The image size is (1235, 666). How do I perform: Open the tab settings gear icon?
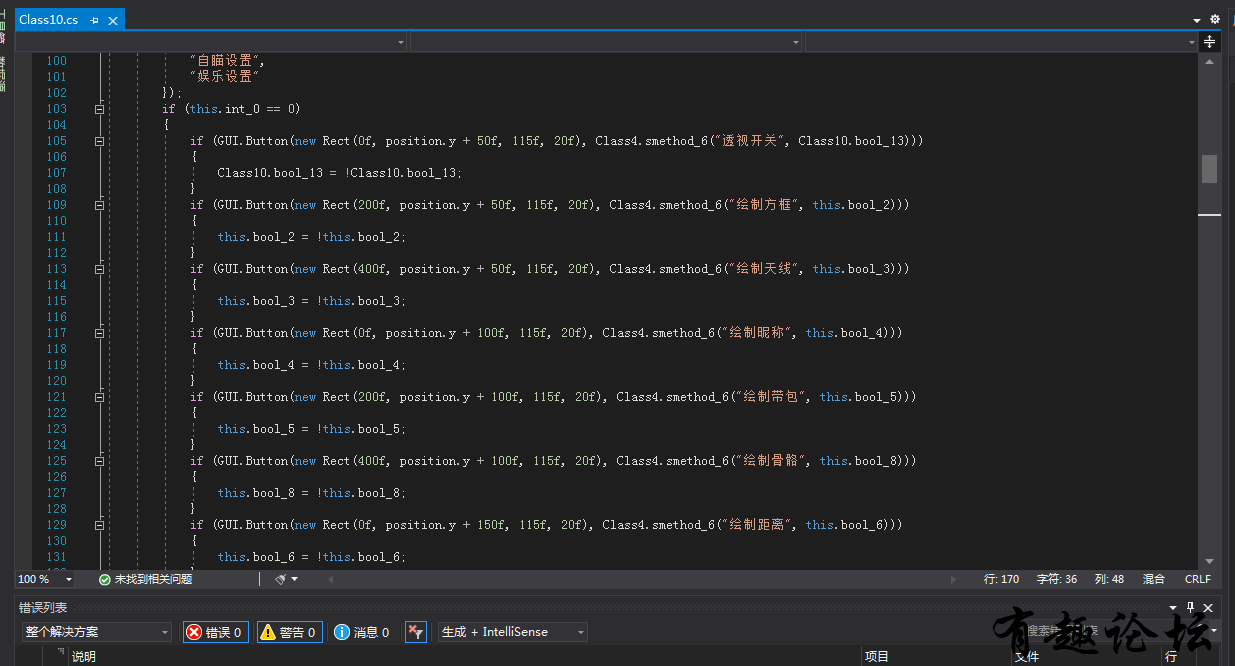[x=1215, y=19]
